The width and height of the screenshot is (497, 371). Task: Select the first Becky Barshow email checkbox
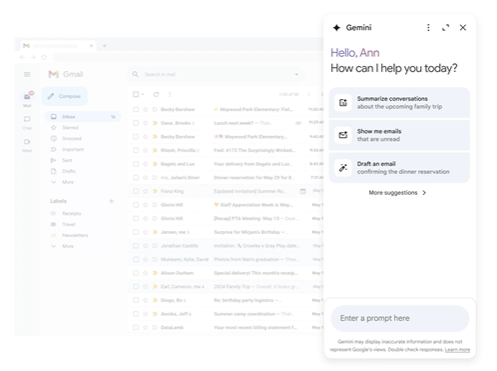coord(136,109)
